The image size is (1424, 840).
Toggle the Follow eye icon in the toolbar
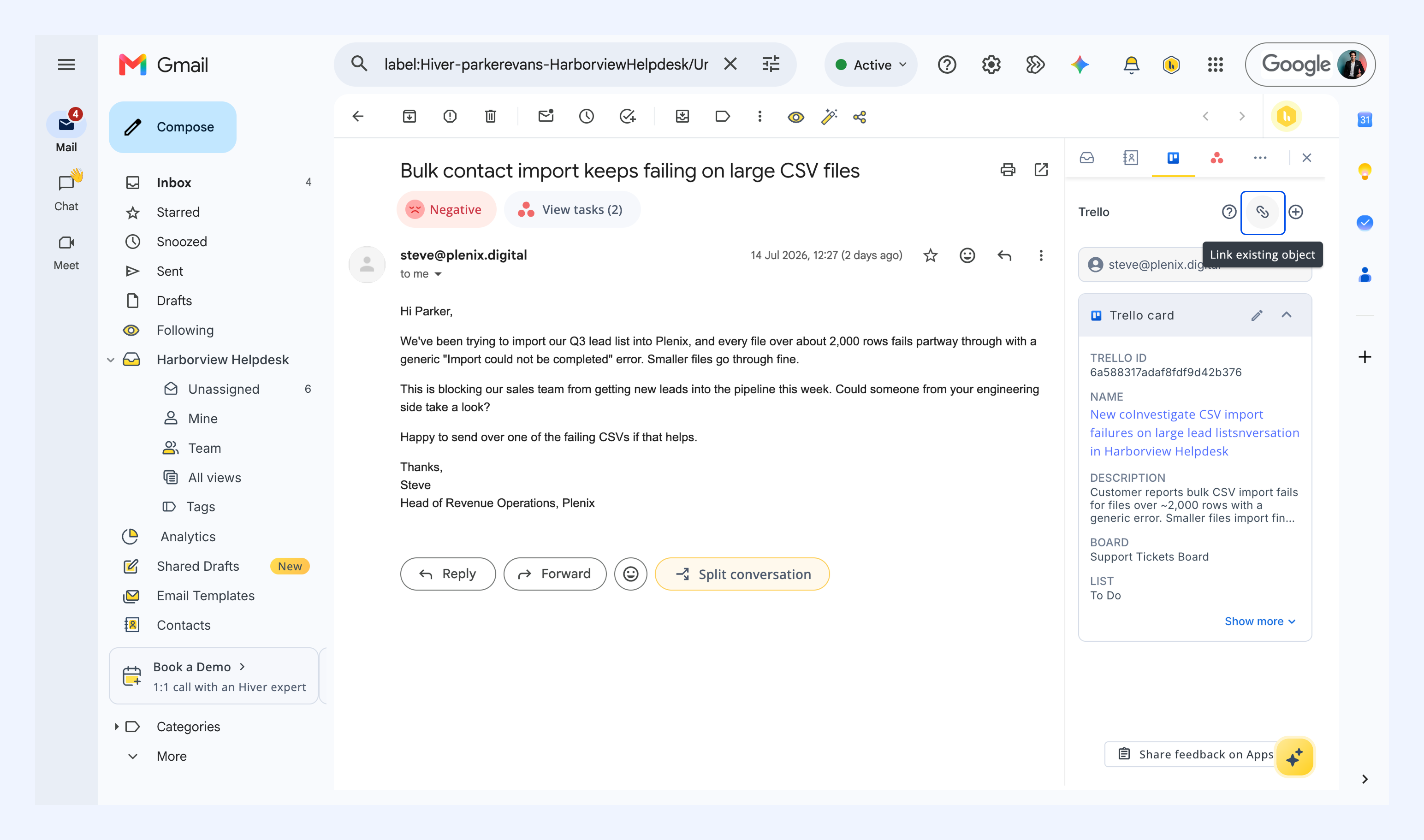click(x=796, y=117)
